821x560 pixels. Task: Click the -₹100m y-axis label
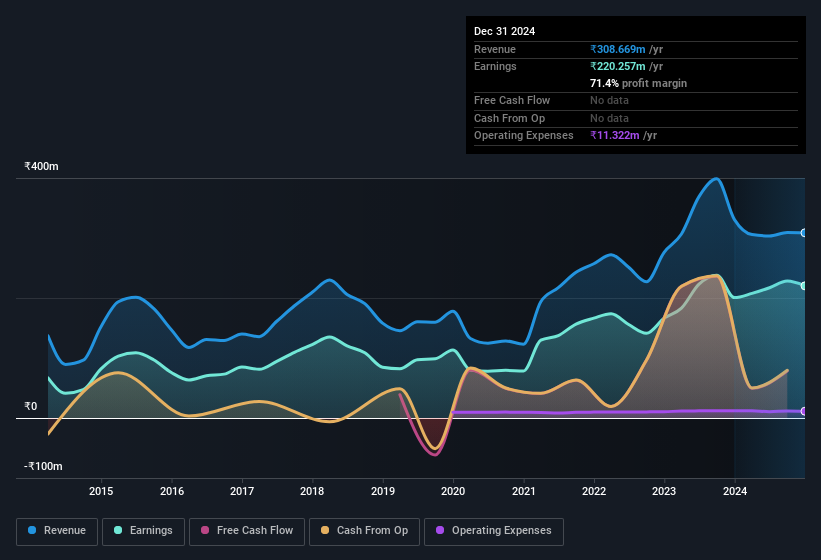pos(43,466)
